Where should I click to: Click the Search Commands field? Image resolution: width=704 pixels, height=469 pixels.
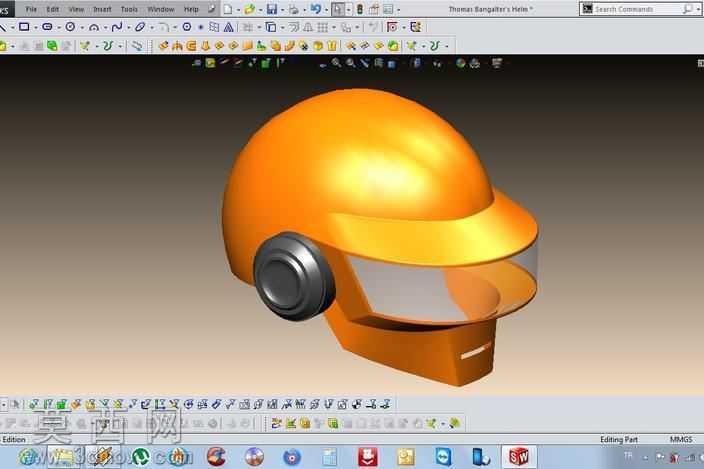pyautogui.click(x=637, y=9)
